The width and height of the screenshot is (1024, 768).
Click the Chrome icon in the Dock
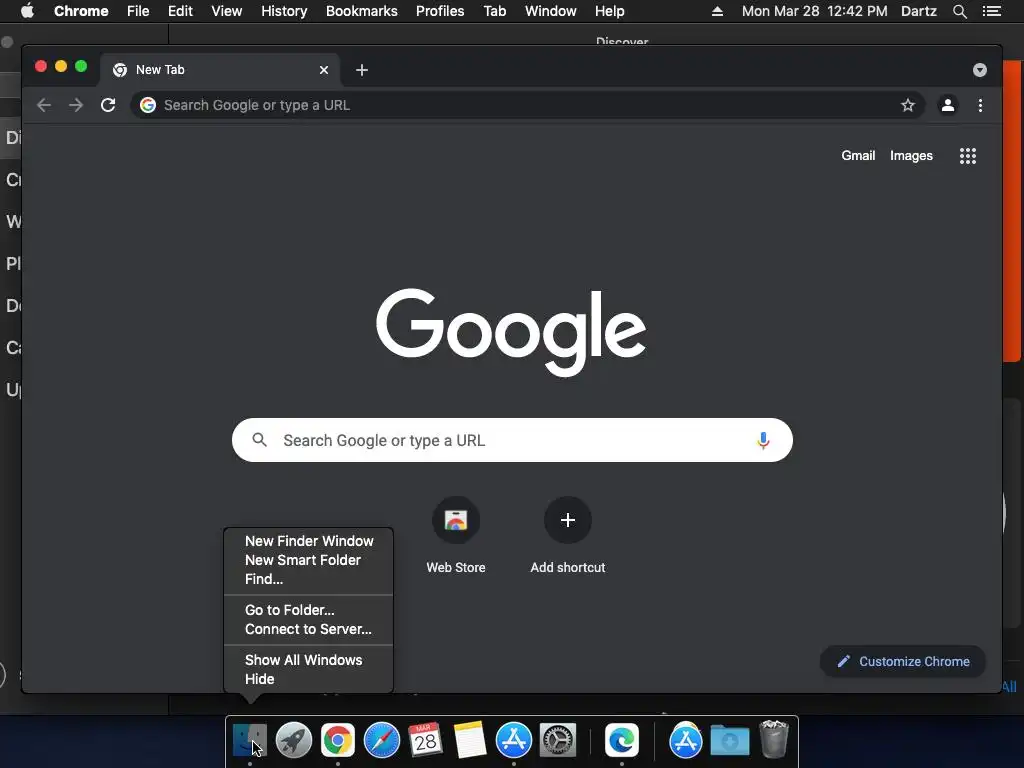pos(338,741)
